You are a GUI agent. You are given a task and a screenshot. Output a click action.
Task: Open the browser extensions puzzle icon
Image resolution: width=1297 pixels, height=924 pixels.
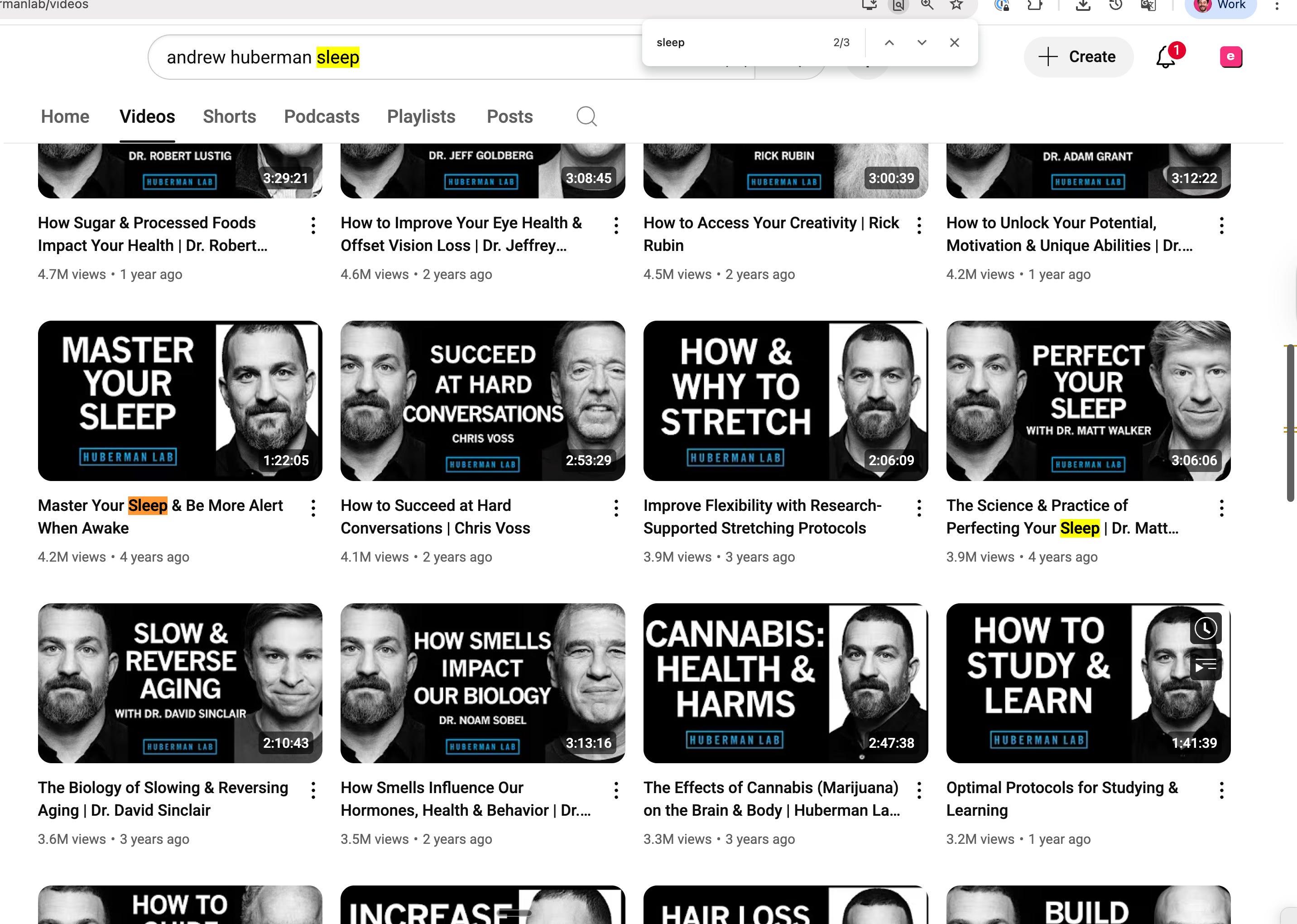[x=1034, y=6]
